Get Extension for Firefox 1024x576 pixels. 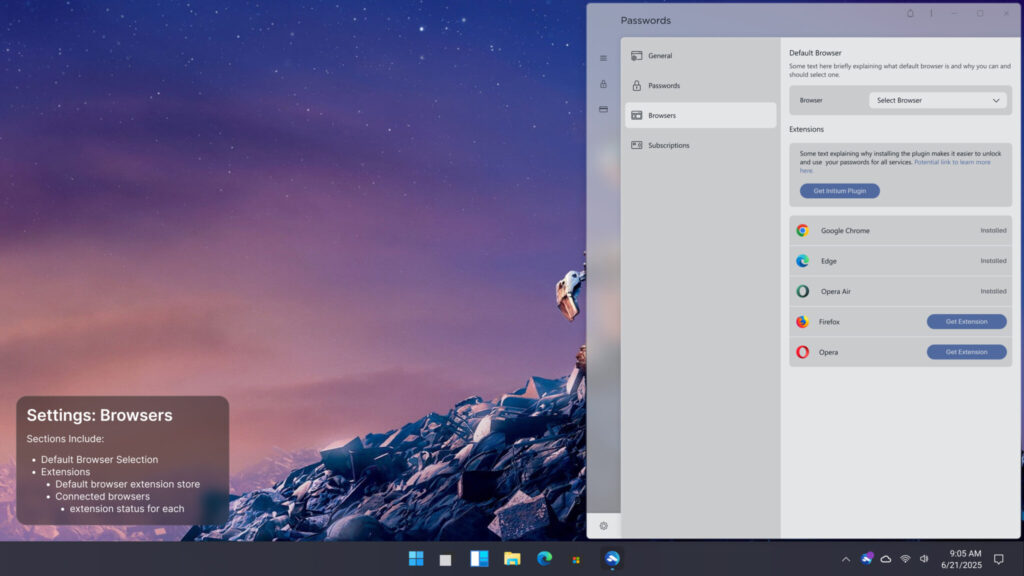coord(966,321)
